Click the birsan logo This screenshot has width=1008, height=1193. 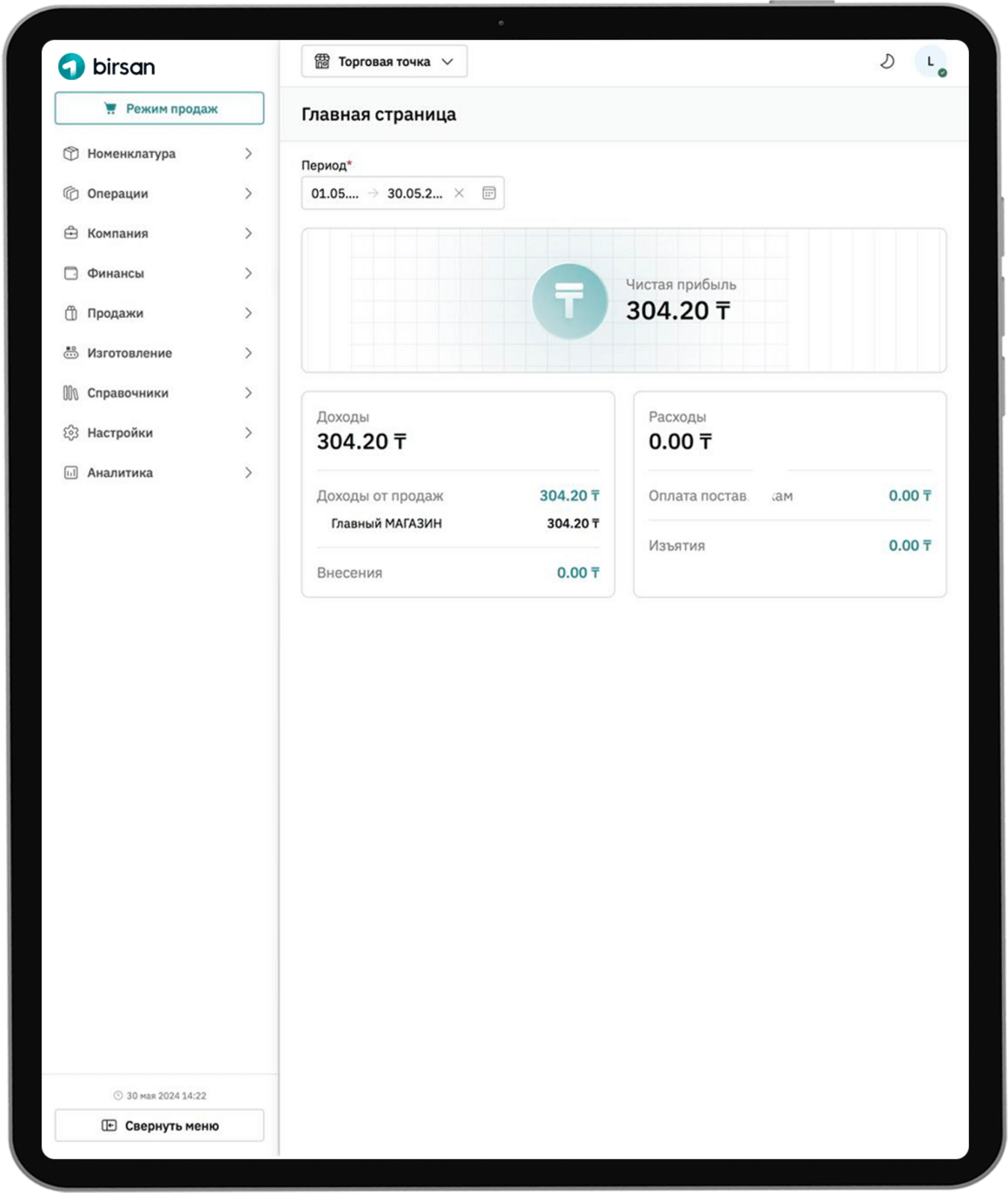coord(107,67)
